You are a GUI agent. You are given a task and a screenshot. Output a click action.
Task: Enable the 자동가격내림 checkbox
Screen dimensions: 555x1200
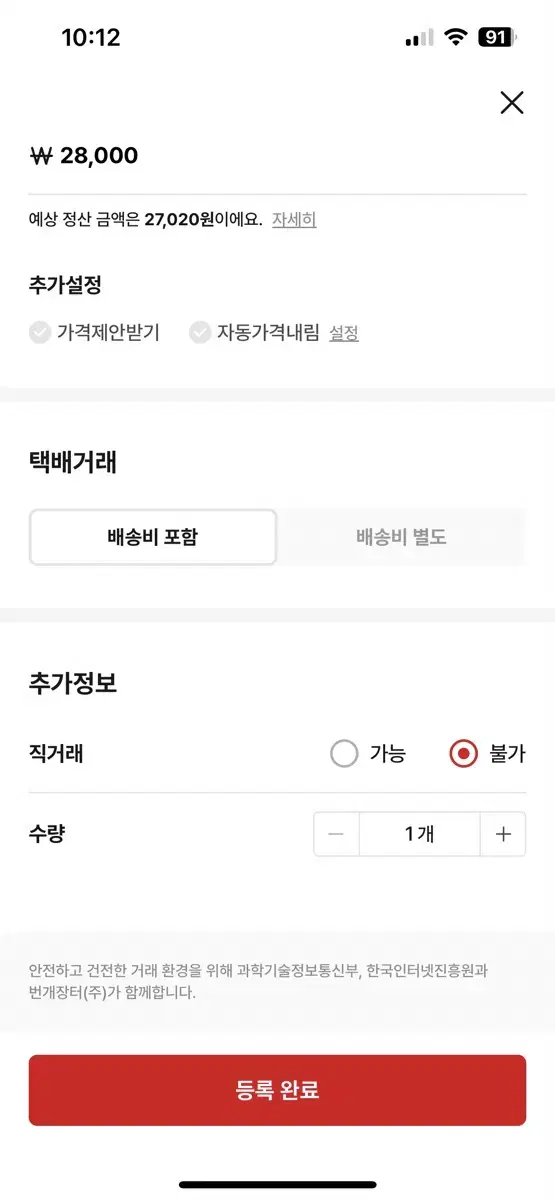pos(200,333)
